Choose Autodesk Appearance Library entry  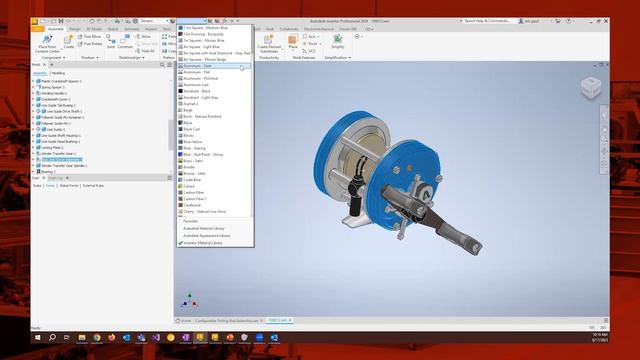tap(207, 236)
